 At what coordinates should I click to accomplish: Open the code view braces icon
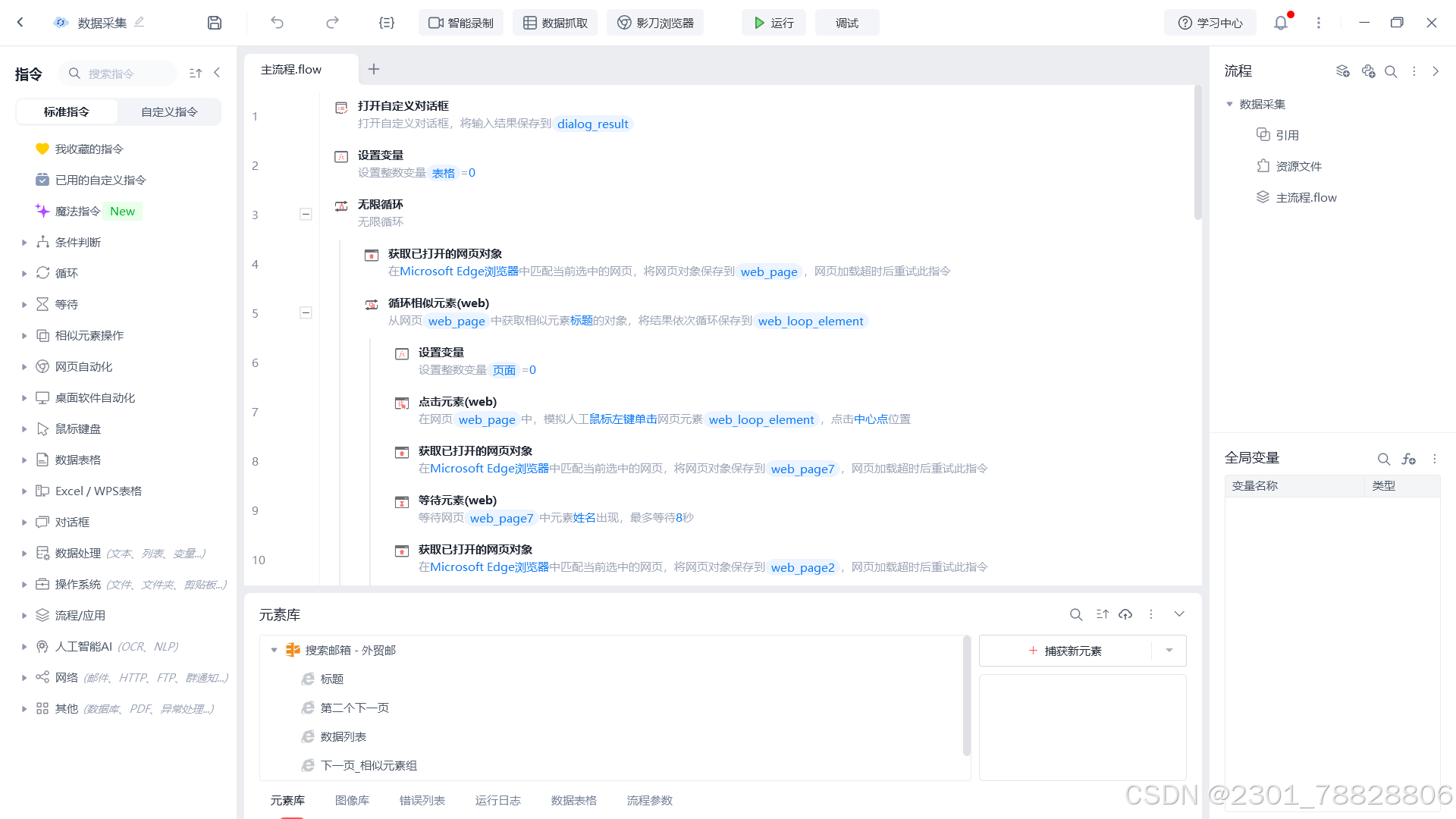coord(387,23)
